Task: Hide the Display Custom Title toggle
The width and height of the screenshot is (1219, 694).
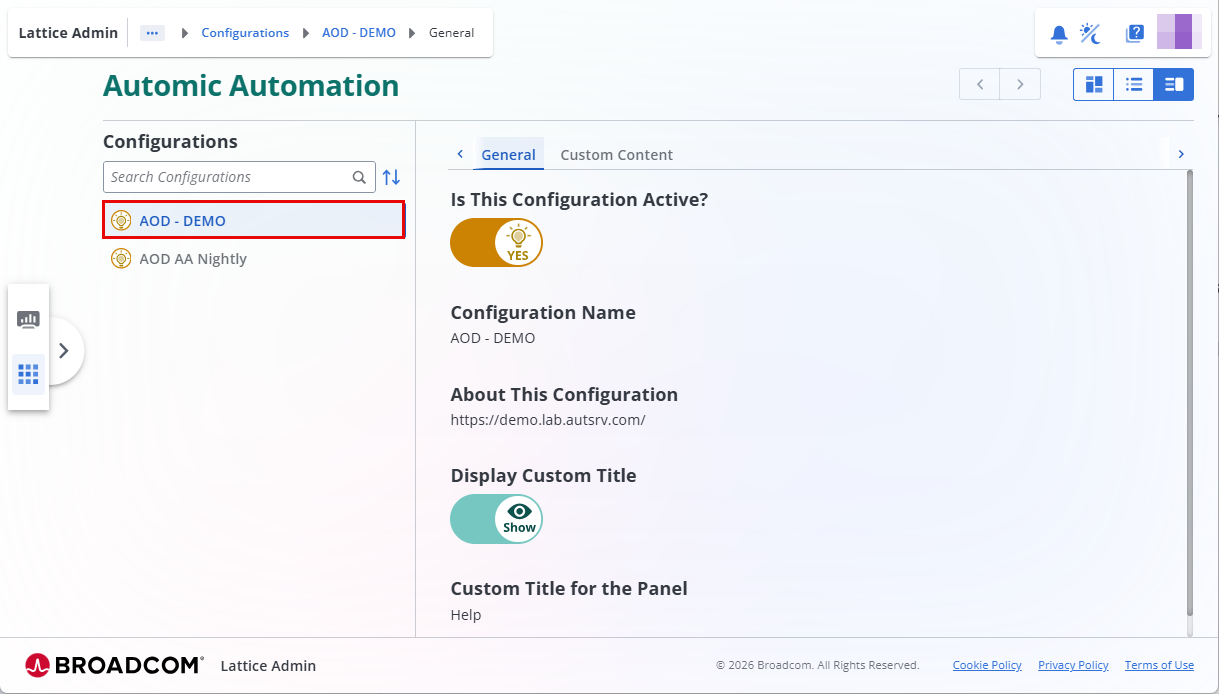Action: pos(496,519)
